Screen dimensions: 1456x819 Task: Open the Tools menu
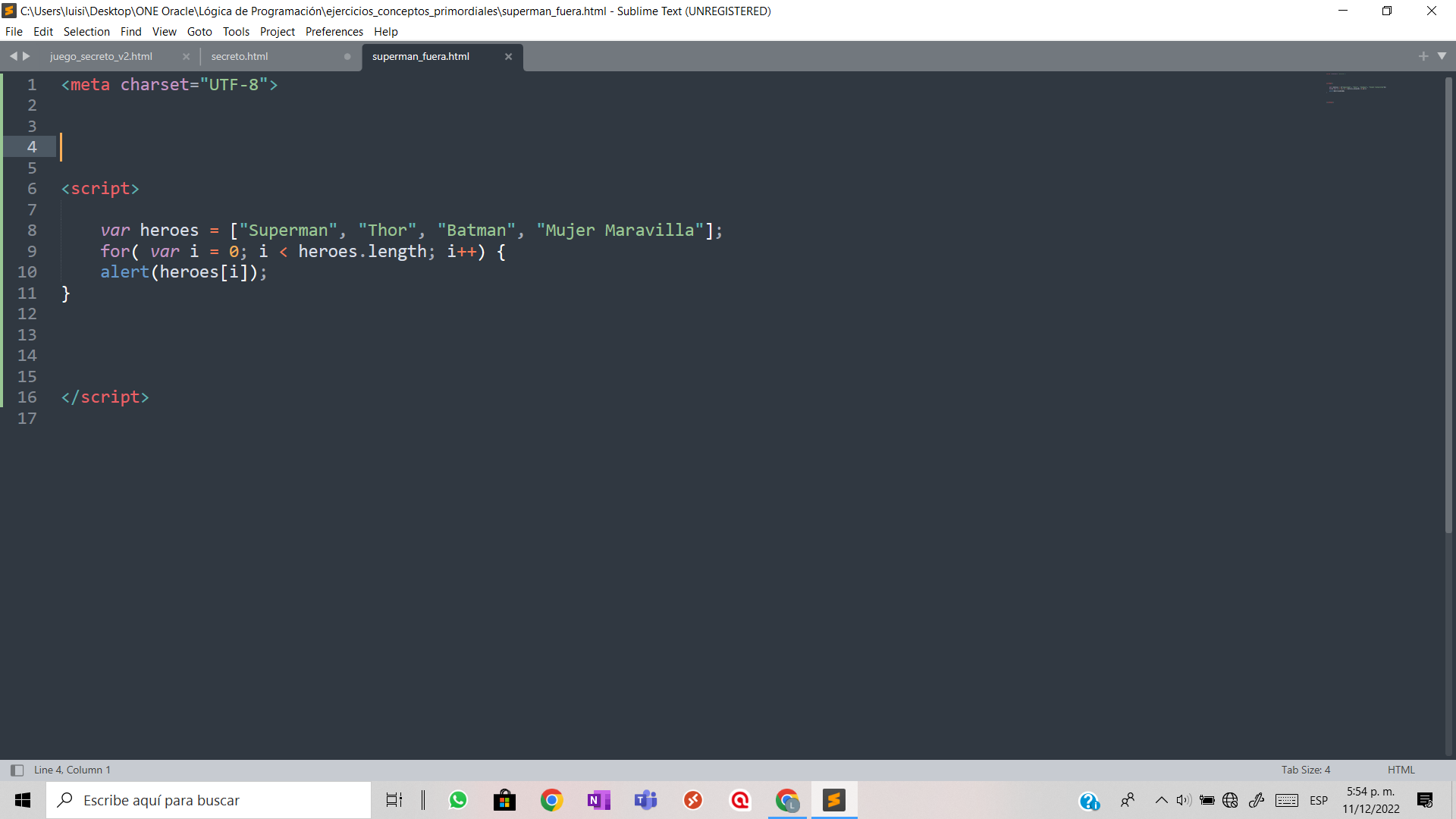pos(236,31)
